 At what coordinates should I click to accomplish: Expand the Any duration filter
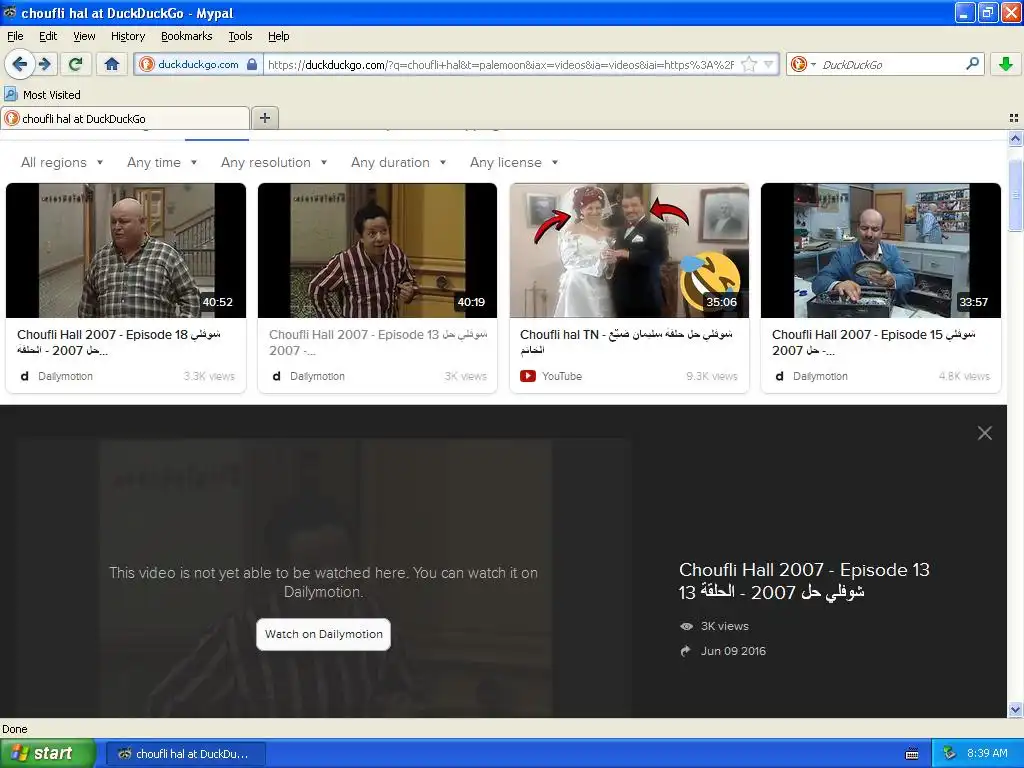click(x=398, y=163)
